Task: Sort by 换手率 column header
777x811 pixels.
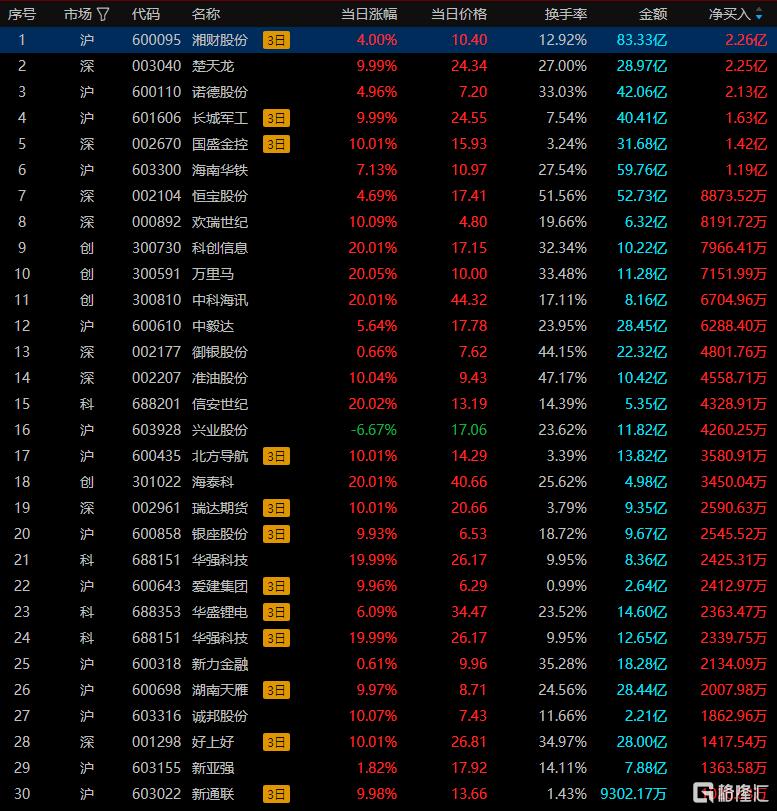Action: pyautogui.click(x=565, y=14)
